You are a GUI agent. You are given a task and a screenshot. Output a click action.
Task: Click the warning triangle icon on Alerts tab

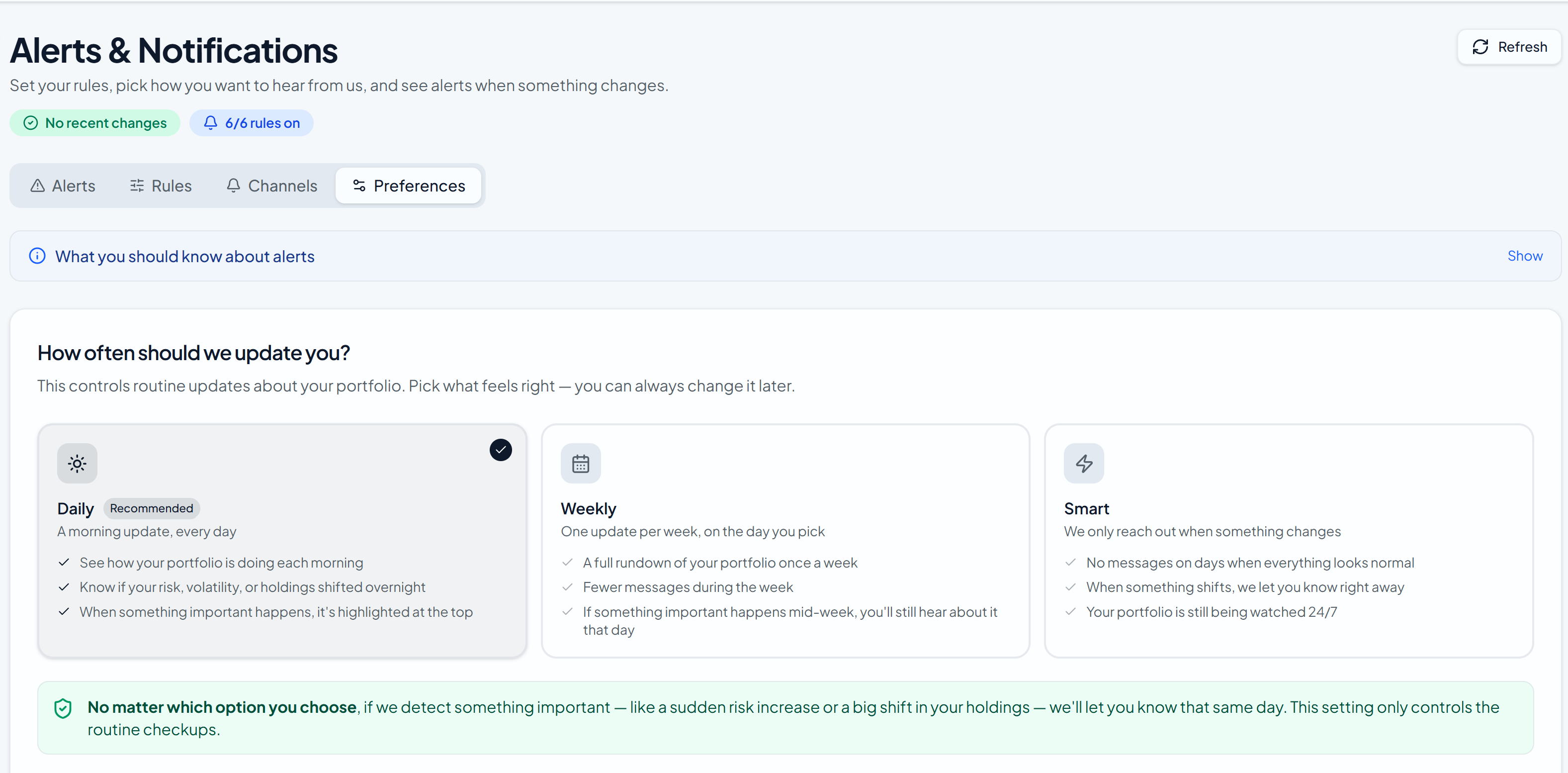click(x=38, y=186)
